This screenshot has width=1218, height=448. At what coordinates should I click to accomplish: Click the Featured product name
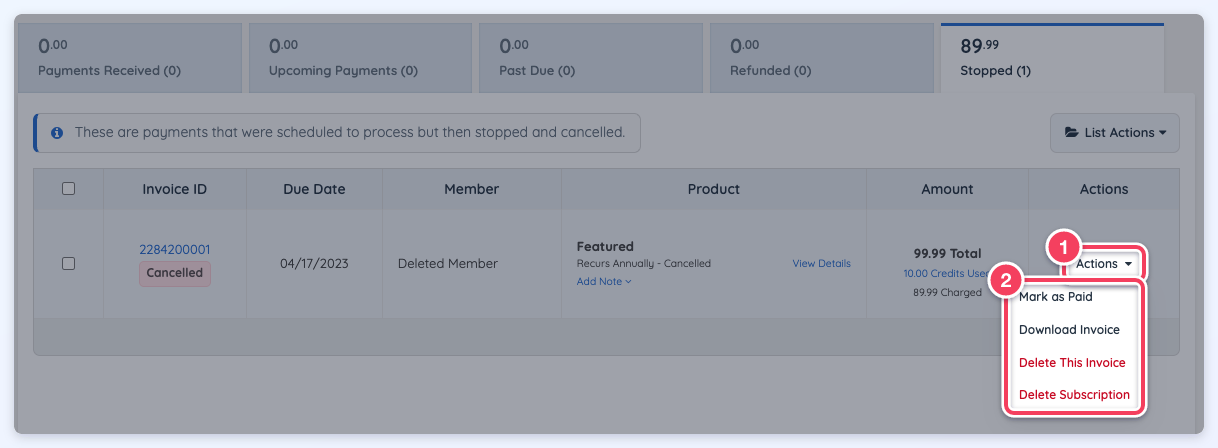point(605,246)
